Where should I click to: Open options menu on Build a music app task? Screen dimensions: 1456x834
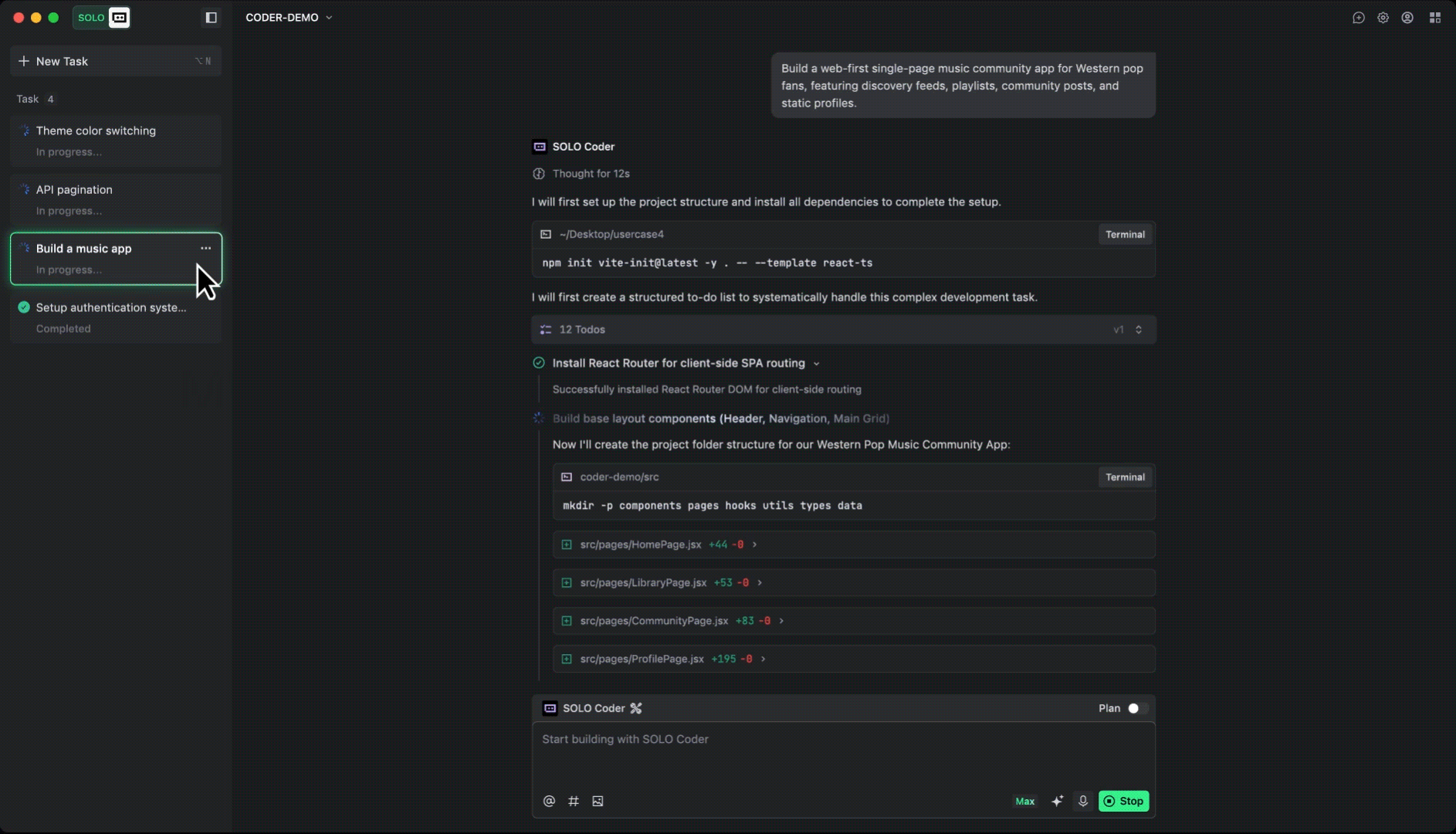click(x=205, y=248)
